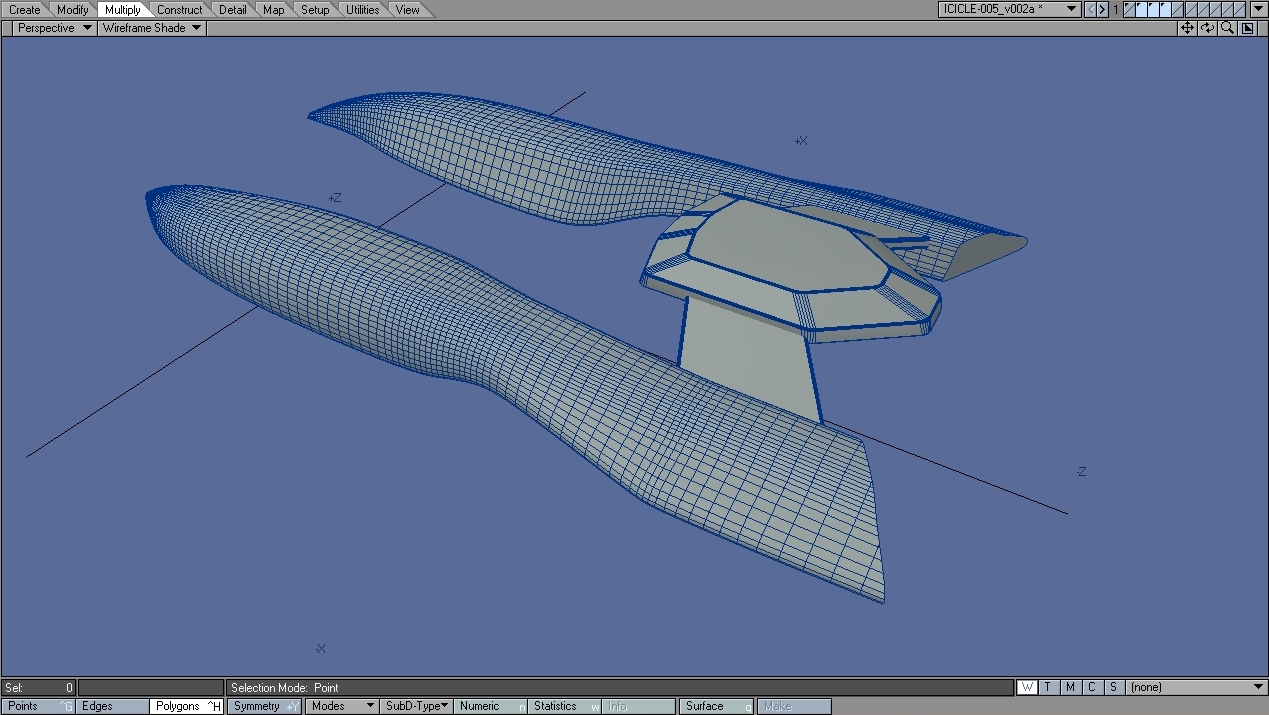Open the Statistics panel
This screenshot has width=1269, height=715.
(564, 706)
